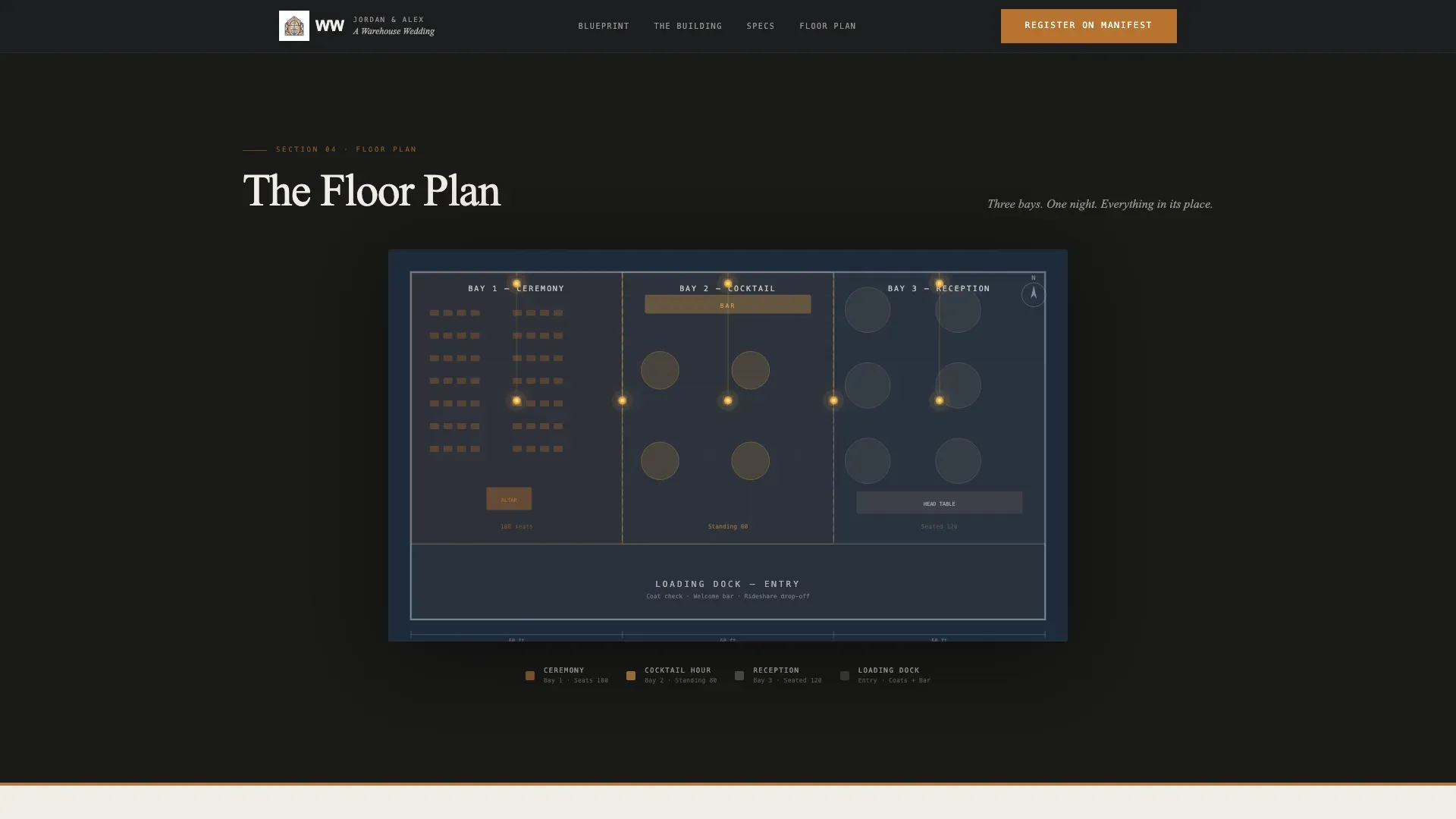Click the Head Table in Bay 3
1456x819 pixels.
(939, 503)
